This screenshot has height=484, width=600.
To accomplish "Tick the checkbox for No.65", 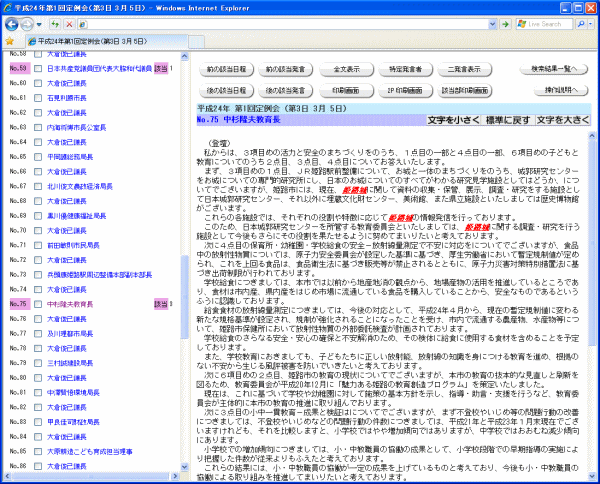I will click(38, 157).
